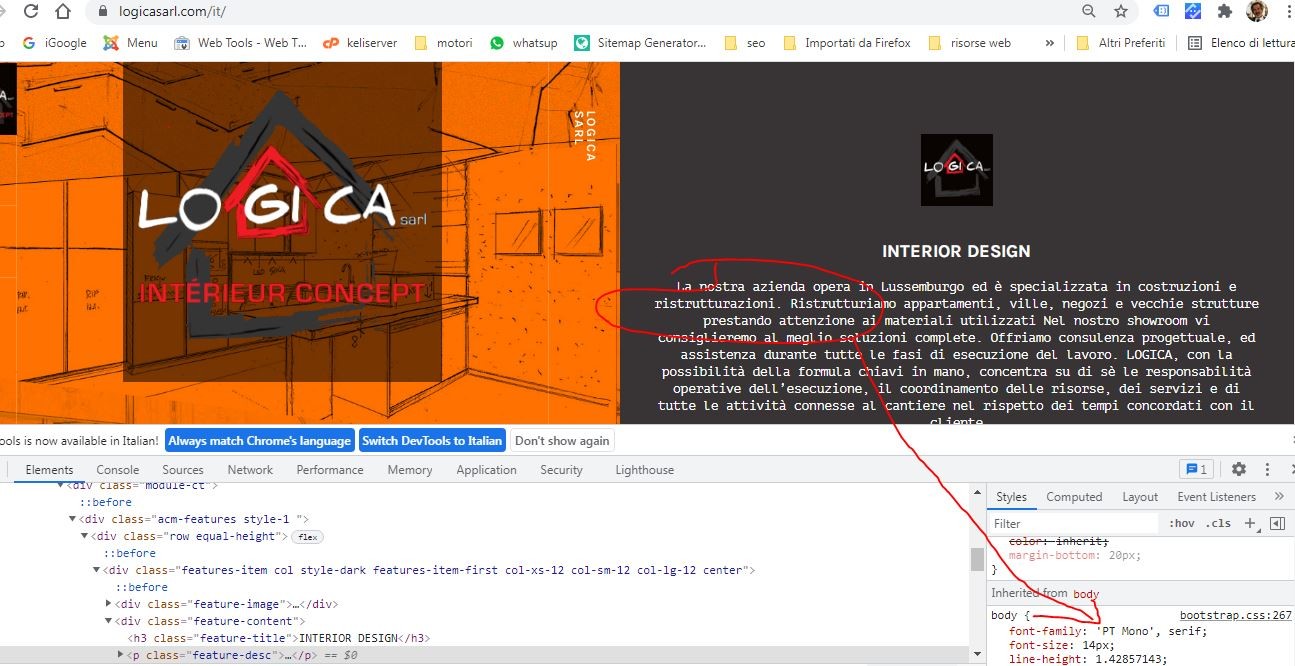This screenshot has height=666, width=1295.
Task: Open the seo bookmarks folder
Action: click(745, 43)
